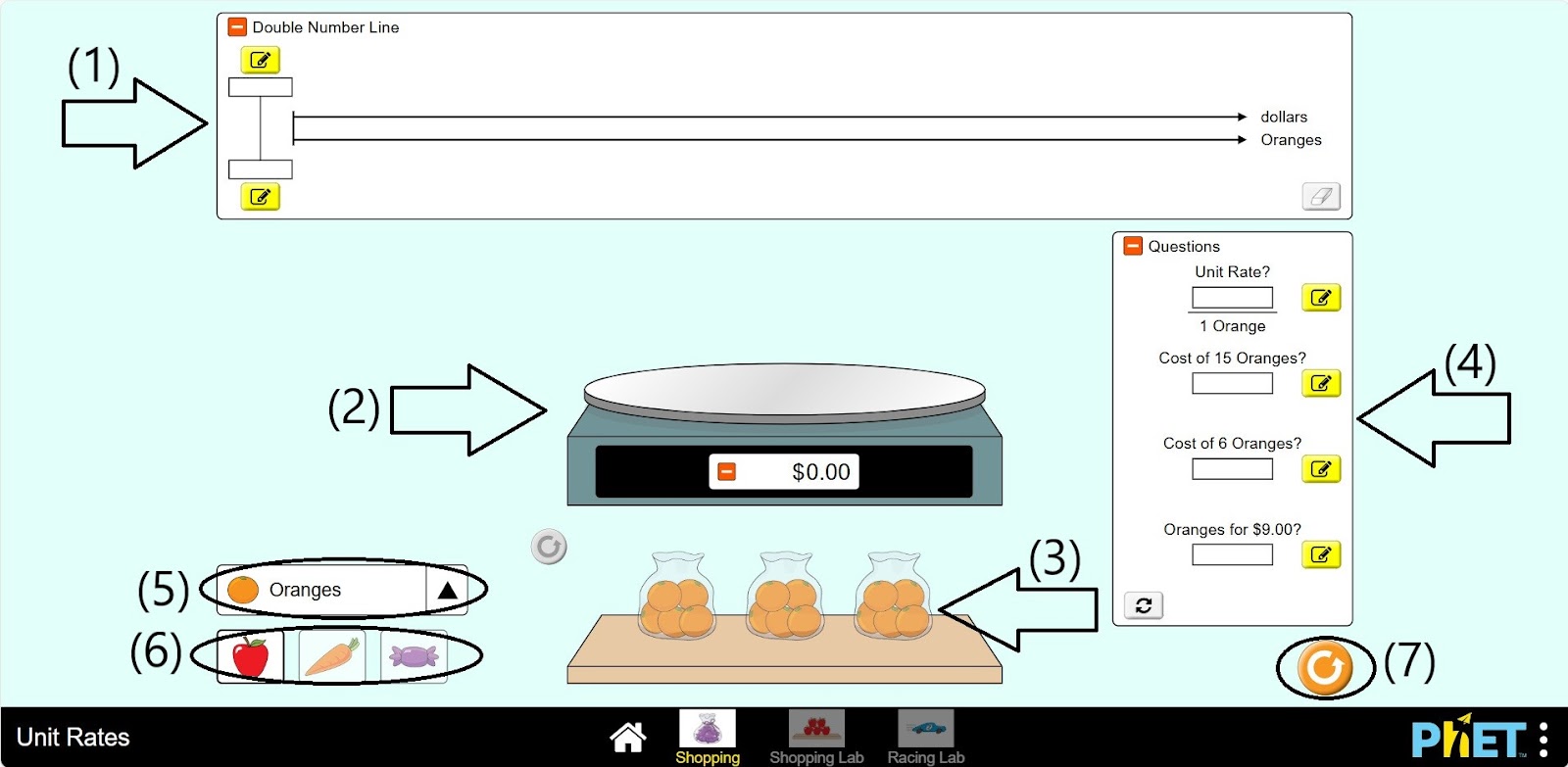Image resolution: width=1568 pixels, height=767 pixels.
Task: Click the eraser icon on Double Number Line
Action: coord(1321,197)
